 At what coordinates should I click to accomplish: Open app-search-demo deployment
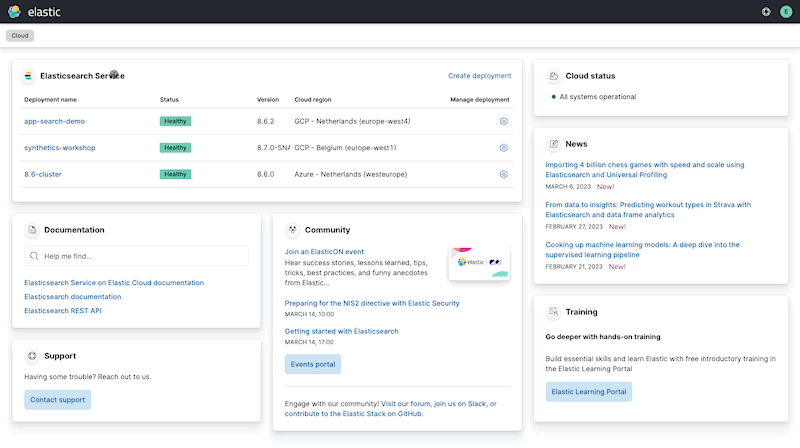tap(55, 121)
